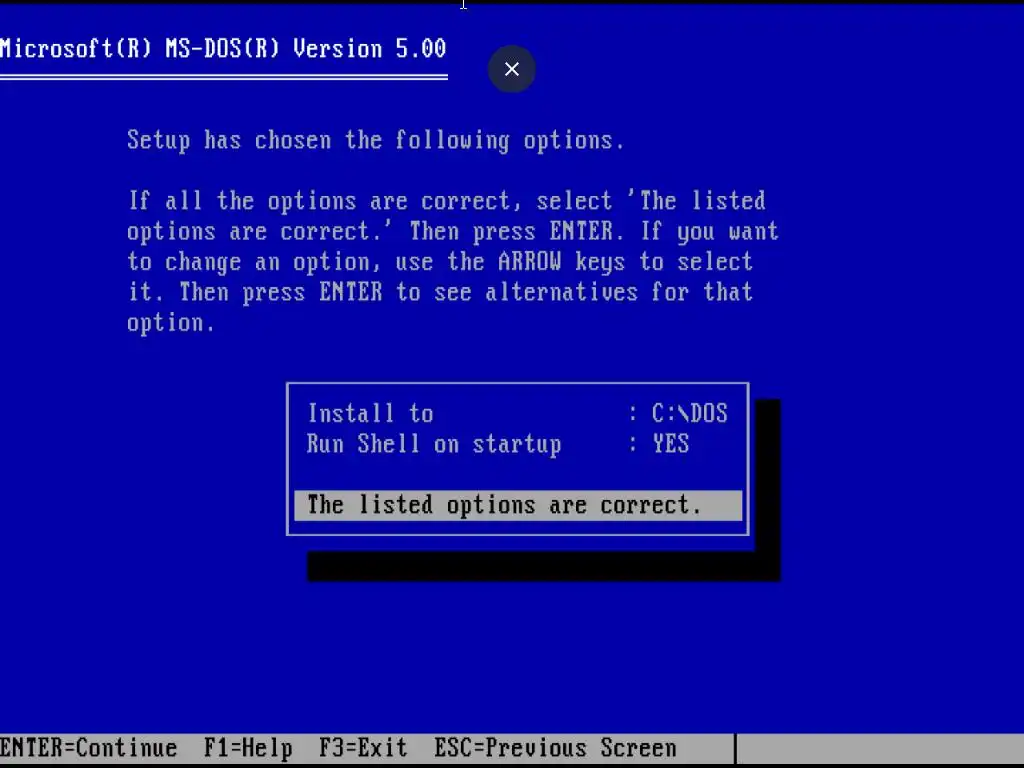Image resolution: width=1024 pixels, height=768 pixels.
Task: Click ENTER=Continue in the status bar
Action: click(89, 748)
